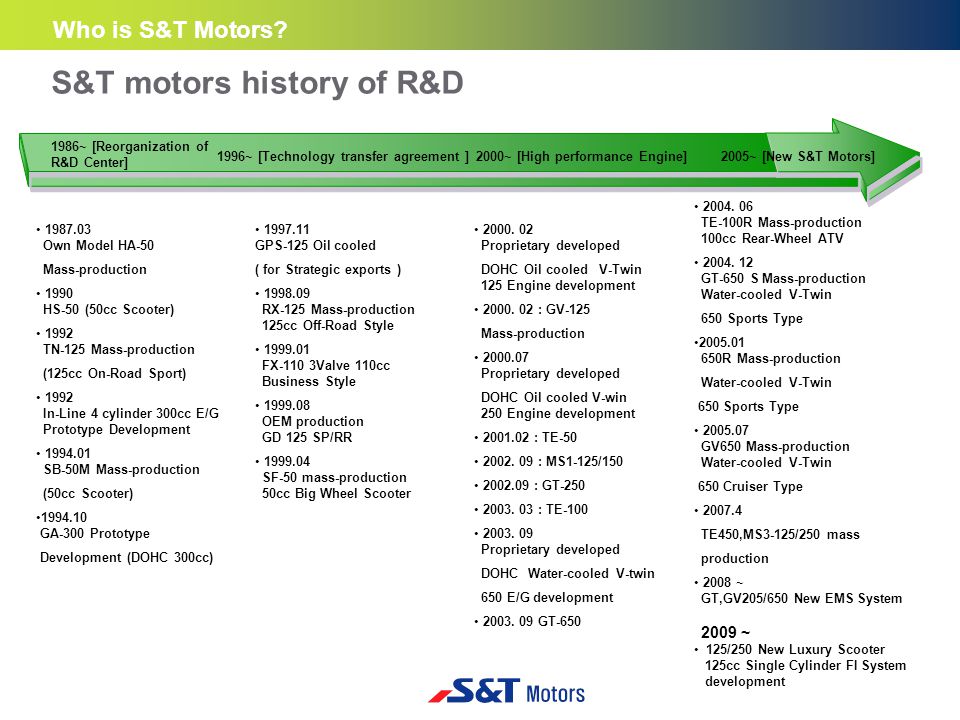
Task: Click '125cc Off-Road Style' text
Action: [328, 326]
